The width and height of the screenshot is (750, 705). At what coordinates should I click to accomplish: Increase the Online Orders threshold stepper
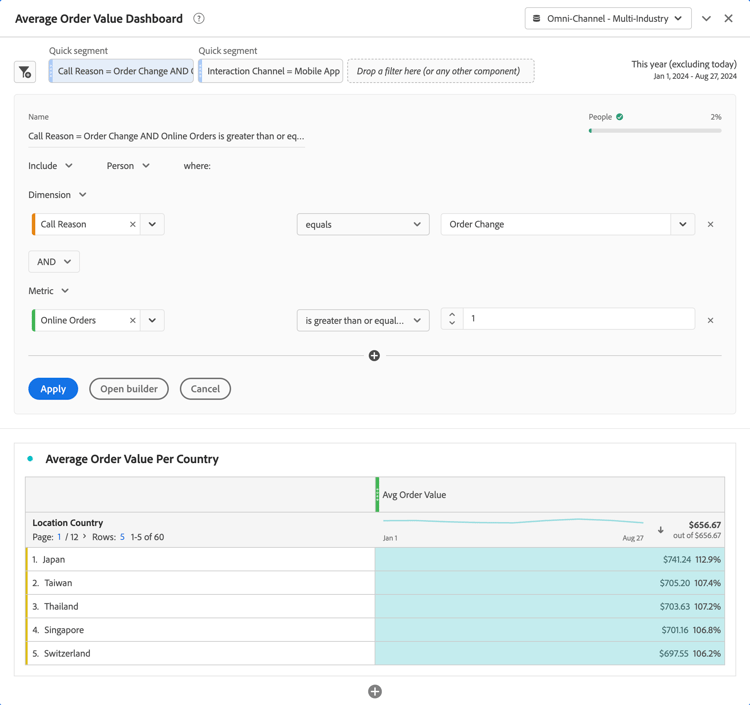click(x=452, y=315)
